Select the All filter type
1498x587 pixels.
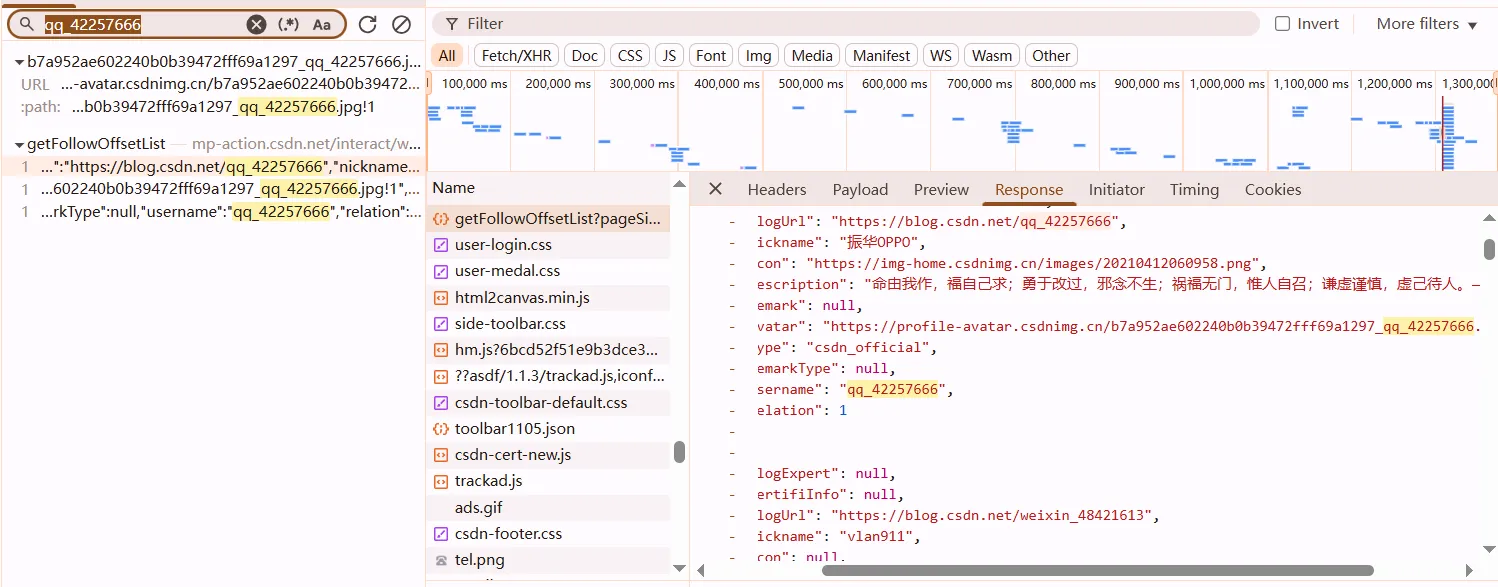pyautogui.click(x=446, y=56)
